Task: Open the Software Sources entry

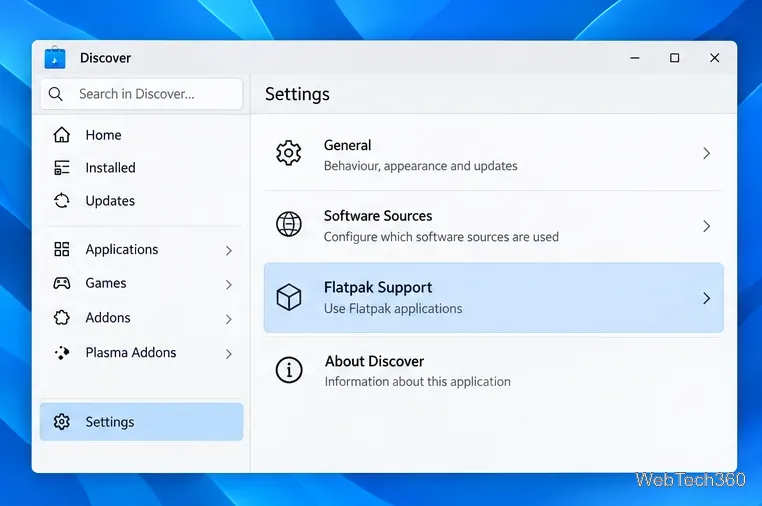Action: pos(493,226)
